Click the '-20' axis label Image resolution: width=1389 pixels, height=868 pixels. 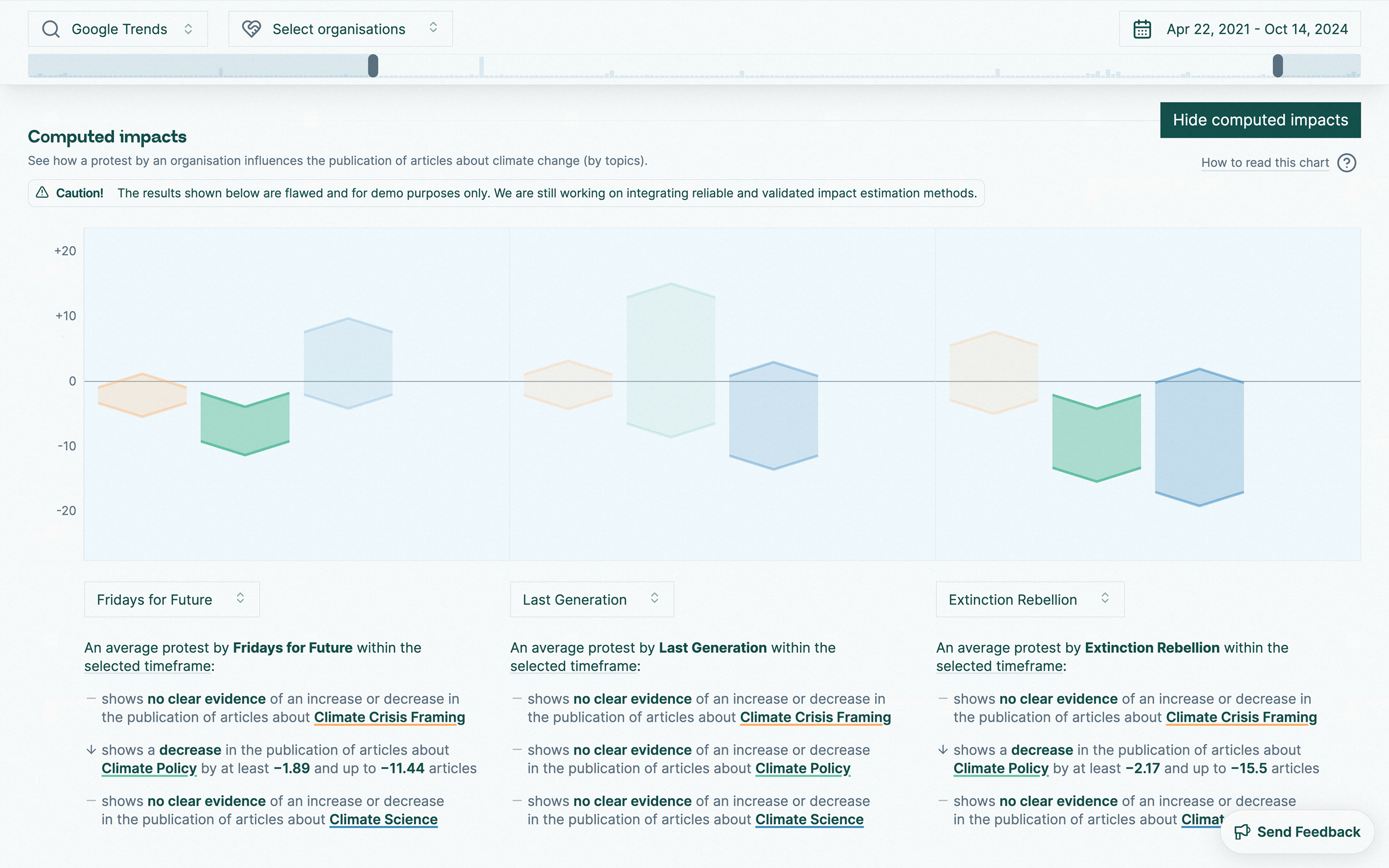[66, 510]
